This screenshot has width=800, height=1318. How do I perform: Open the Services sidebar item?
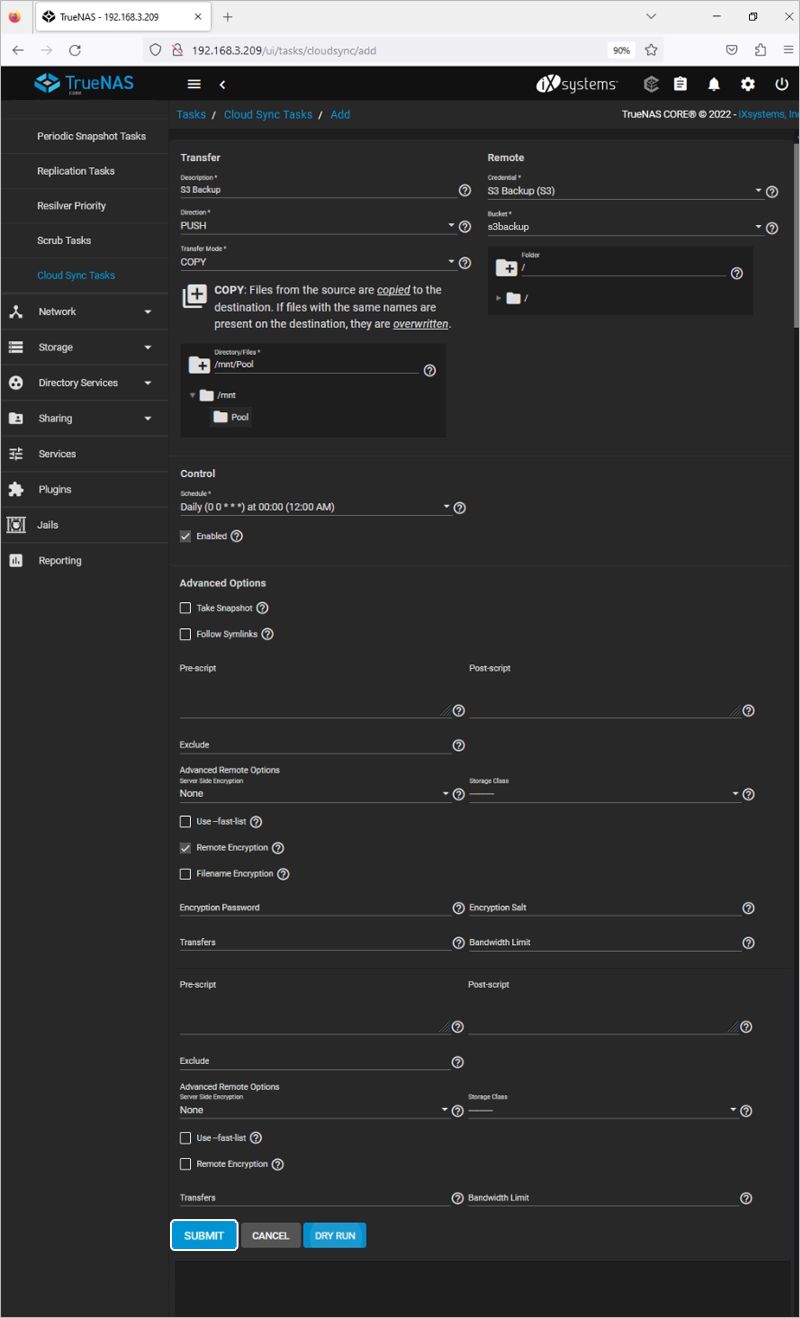point(84,454)
